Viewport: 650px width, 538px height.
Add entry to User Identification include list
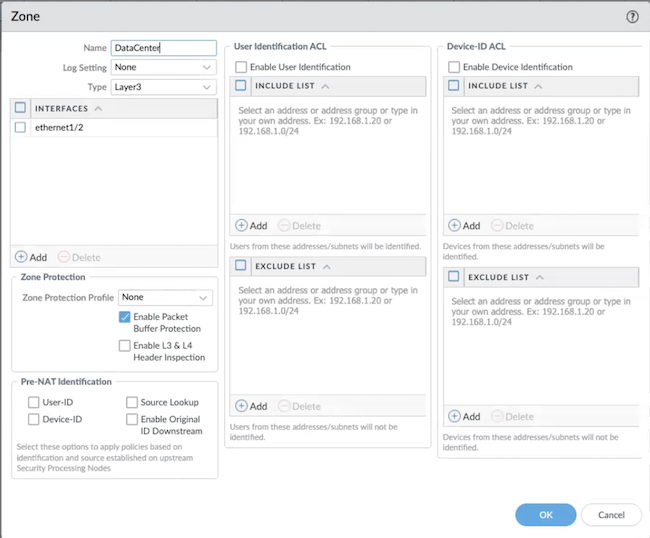point(251,226)
